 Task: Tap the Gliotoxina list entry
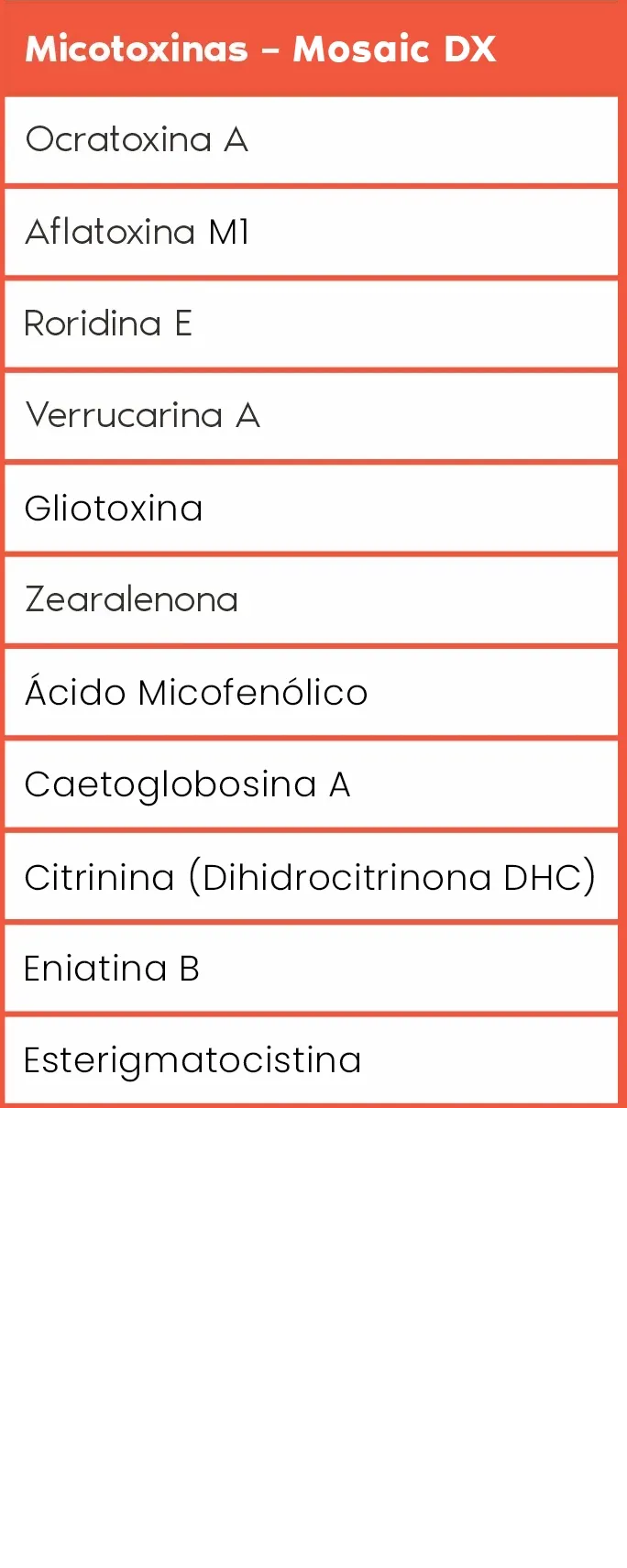coord(312,509)
